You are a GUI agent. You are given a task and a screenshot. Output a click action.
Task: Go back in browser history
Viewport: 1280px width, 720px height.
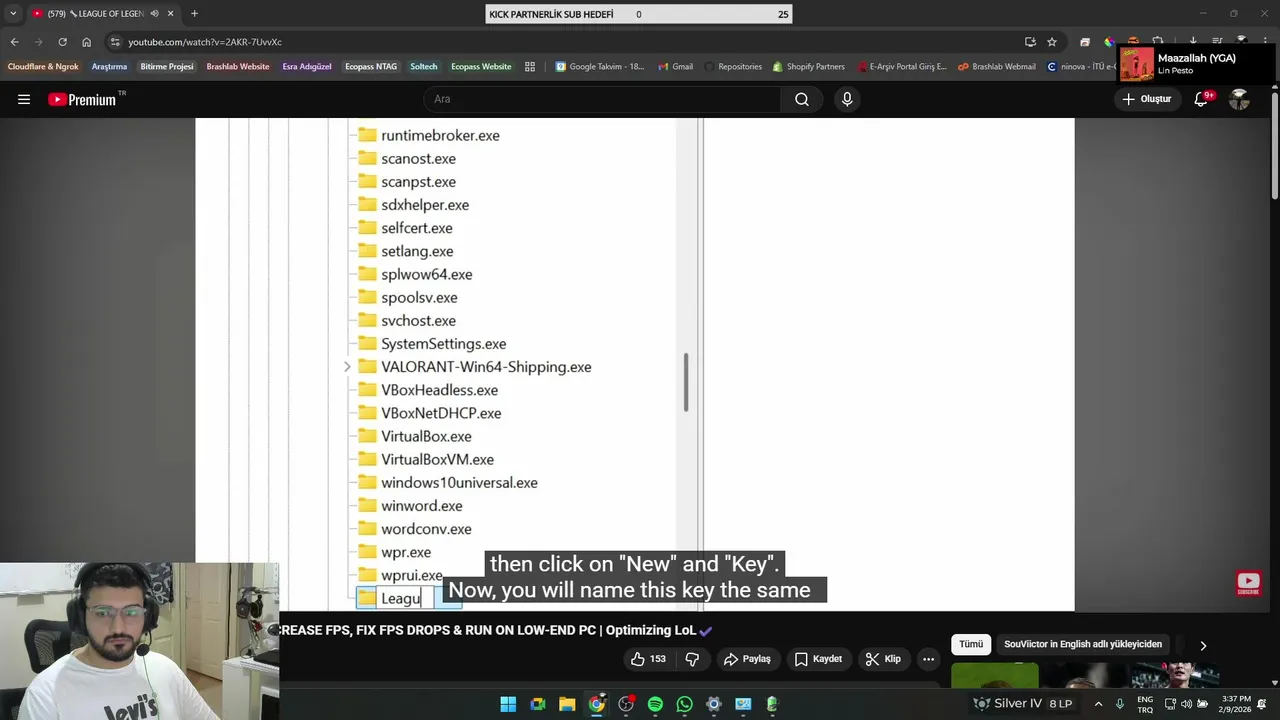[14, 42]
